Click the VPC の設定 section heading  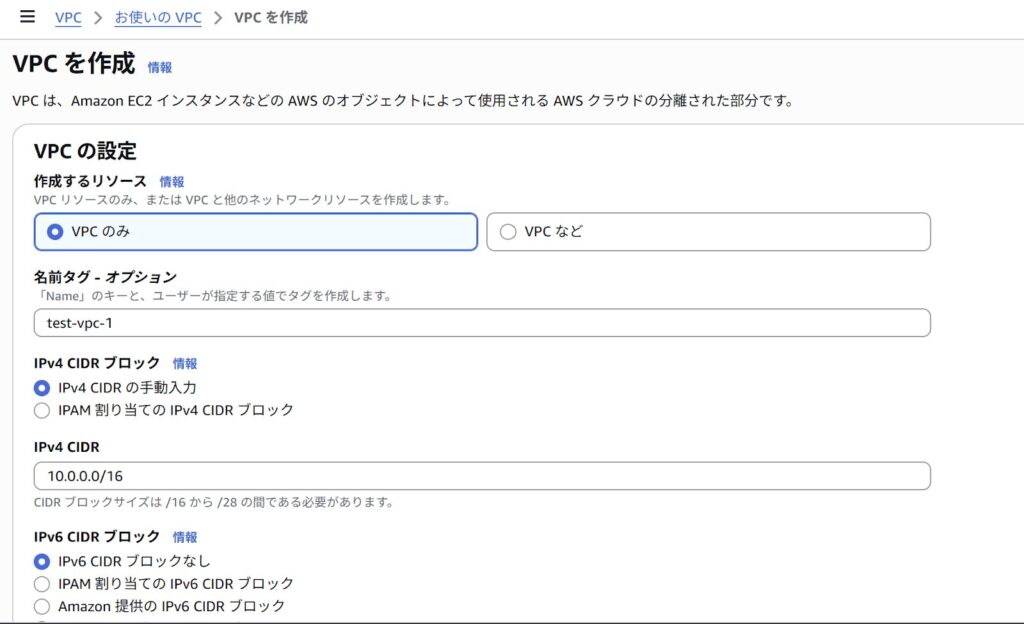(x=85, y=151)
